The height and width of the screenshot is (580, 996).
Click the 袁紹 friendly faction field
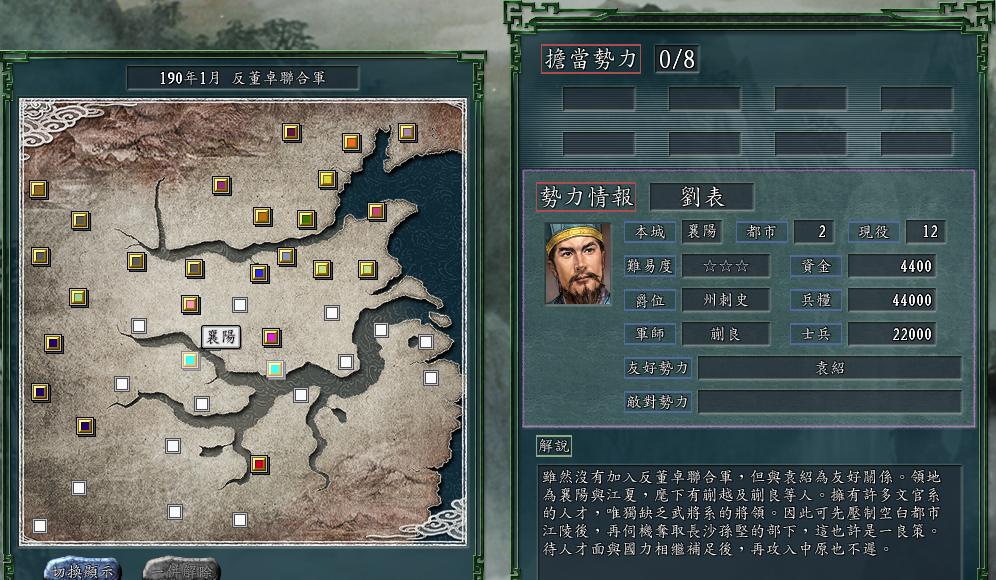830,368
